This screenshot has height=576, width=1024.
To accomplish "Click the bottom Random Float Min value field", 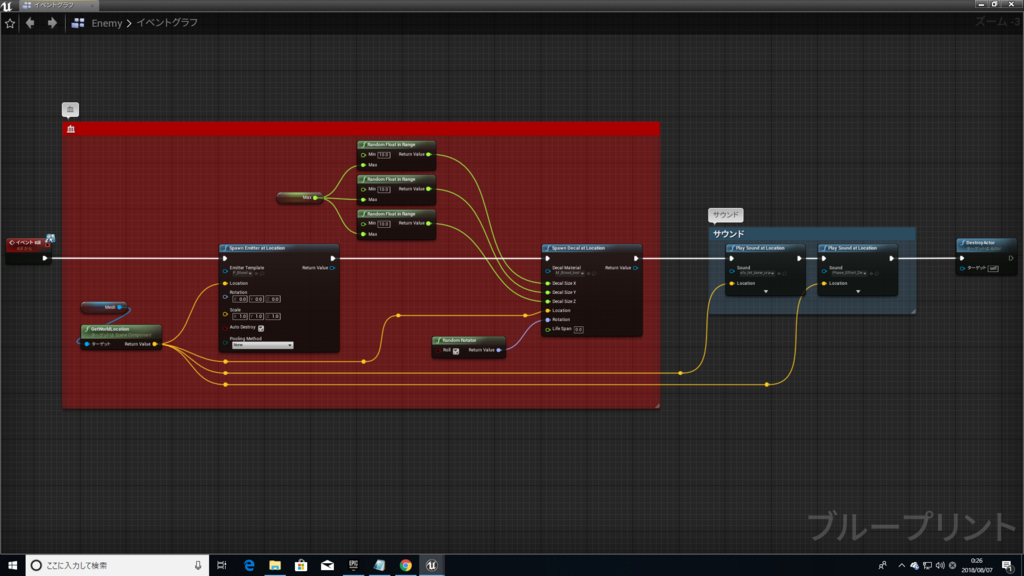I will [384, 224].
